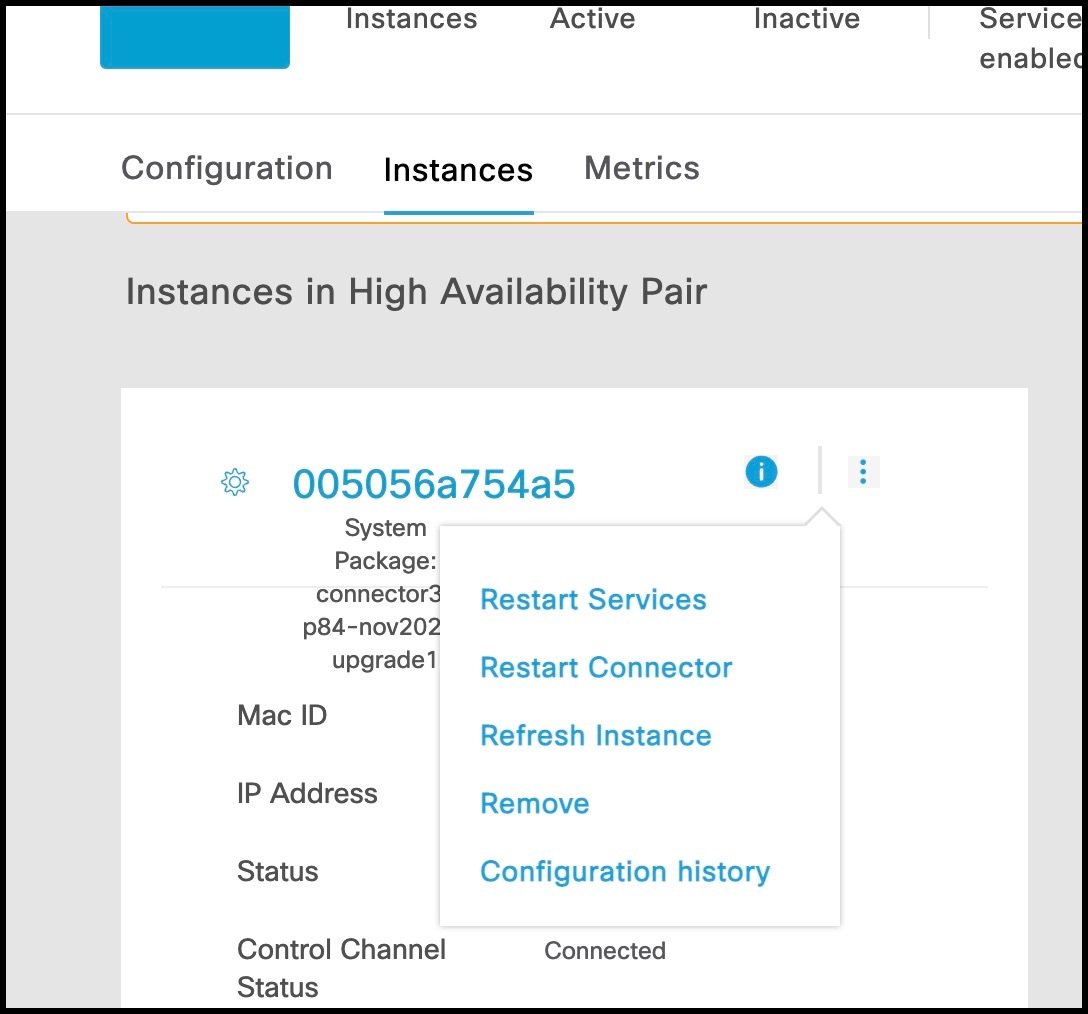This screenshot has width=1088, height=1014.
Task: Select Restart Connector in the popup menu
Action: click(606, 668)
